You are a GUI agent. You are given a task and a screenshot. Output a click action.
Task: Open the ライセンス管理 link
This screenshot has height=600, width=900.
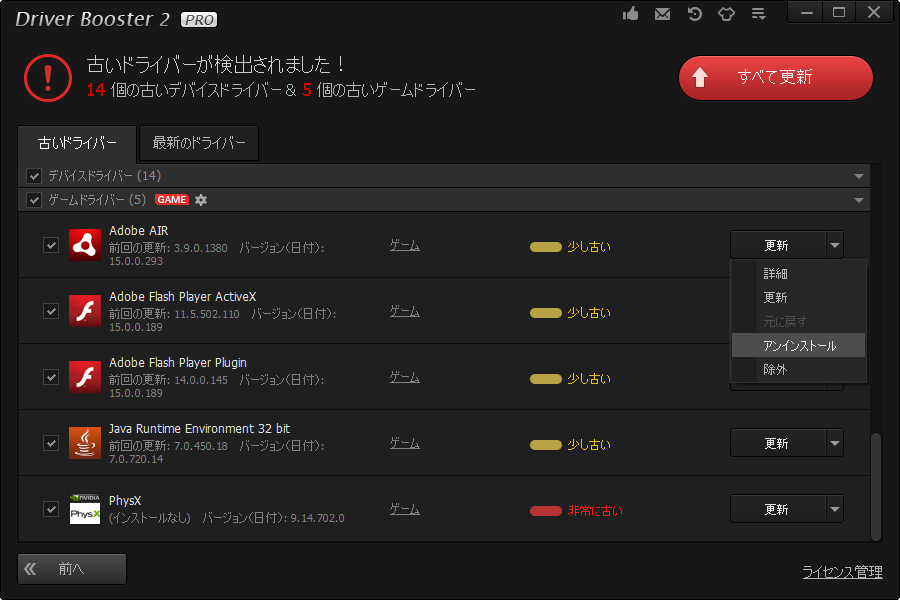pos(842,572)
